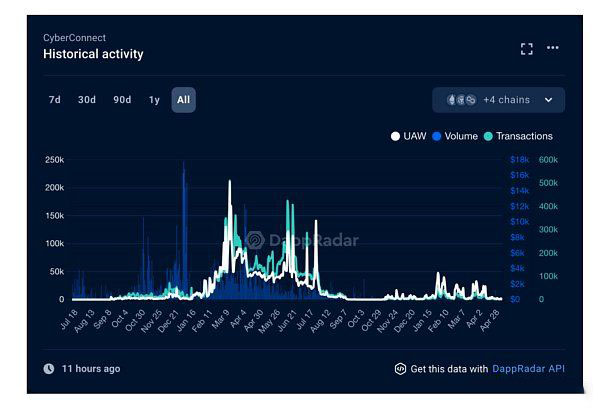Select the 30d time range tab
600x413 pixels.
point(87,100)
